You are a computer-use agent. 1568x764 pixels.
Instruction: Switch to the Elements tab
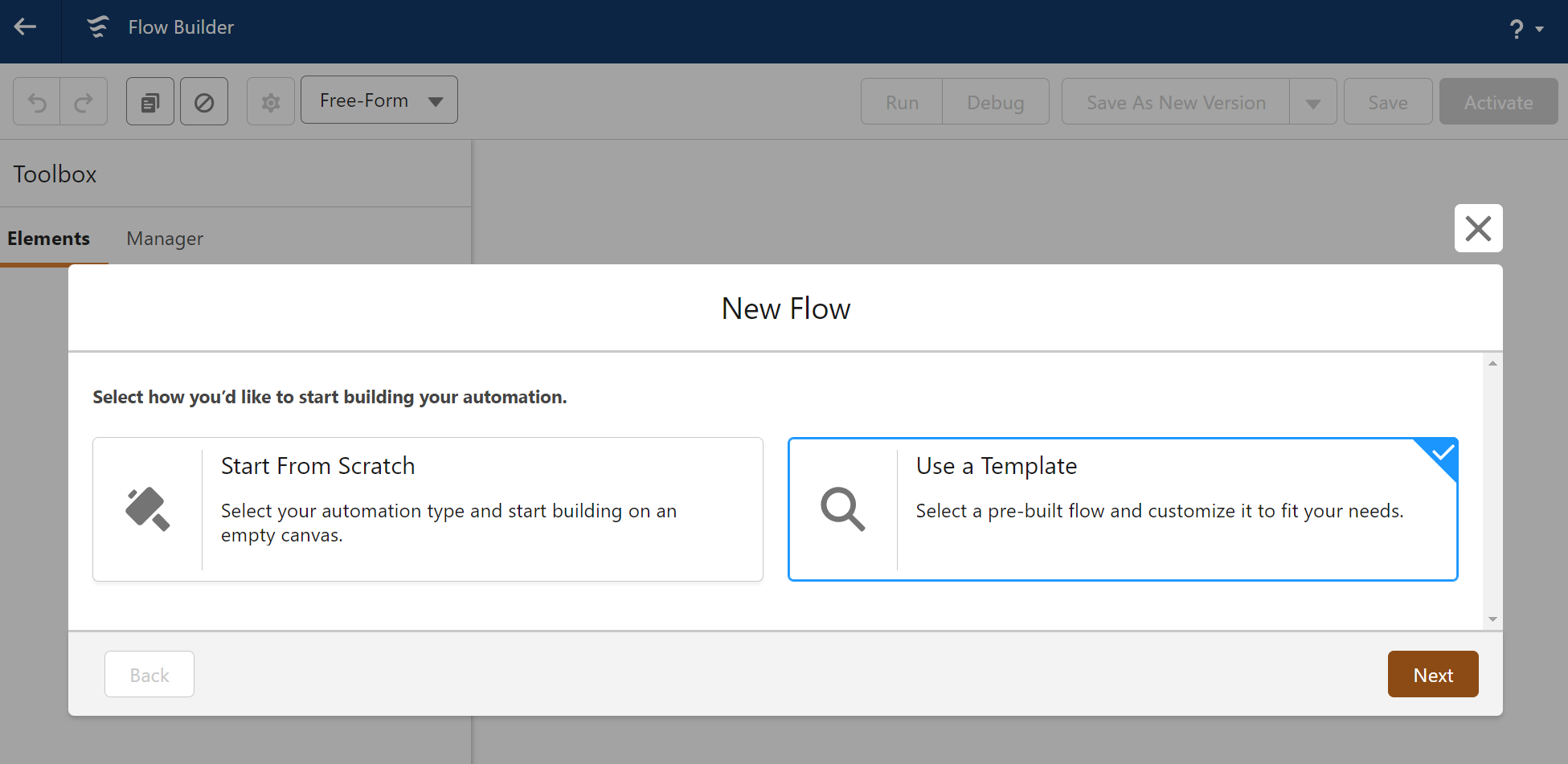coord(49,239)
